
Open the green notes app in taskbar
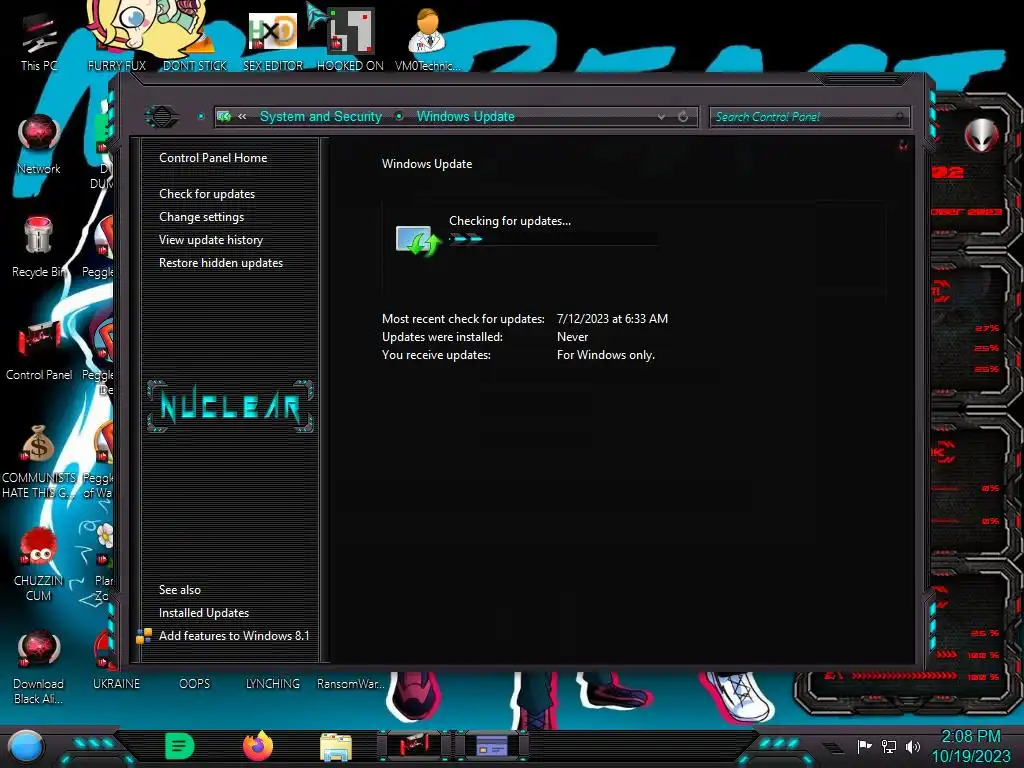(180, 746)
